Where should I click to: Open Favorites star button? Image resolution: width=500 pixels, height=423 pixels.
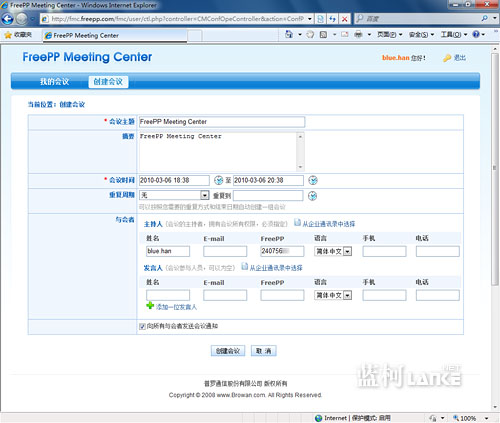pos(18,35)
